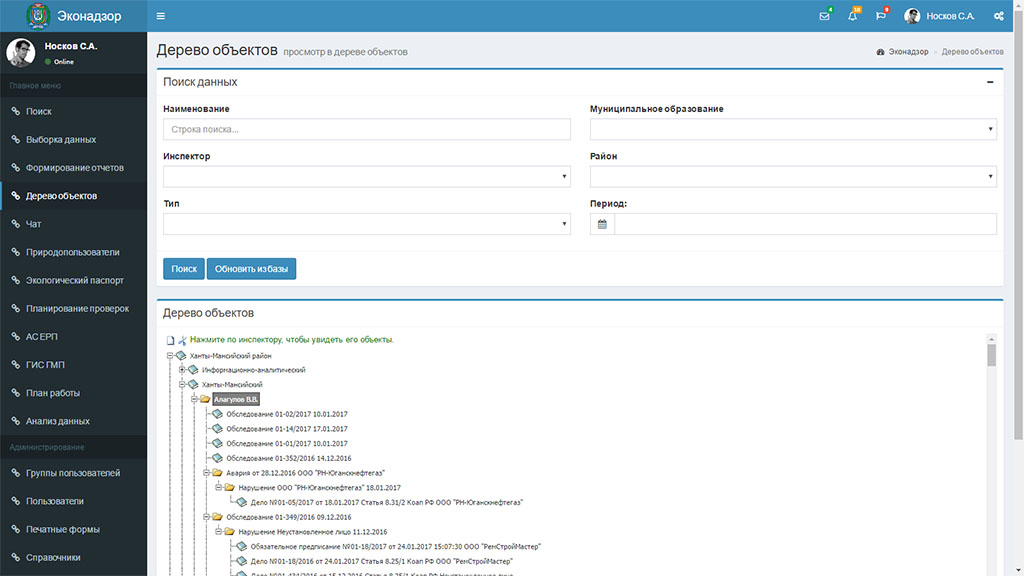Viewport: 1024px width, 576px height.
Task: Open Экологический паспорт menu item
Action: click(x=75, y=281)
